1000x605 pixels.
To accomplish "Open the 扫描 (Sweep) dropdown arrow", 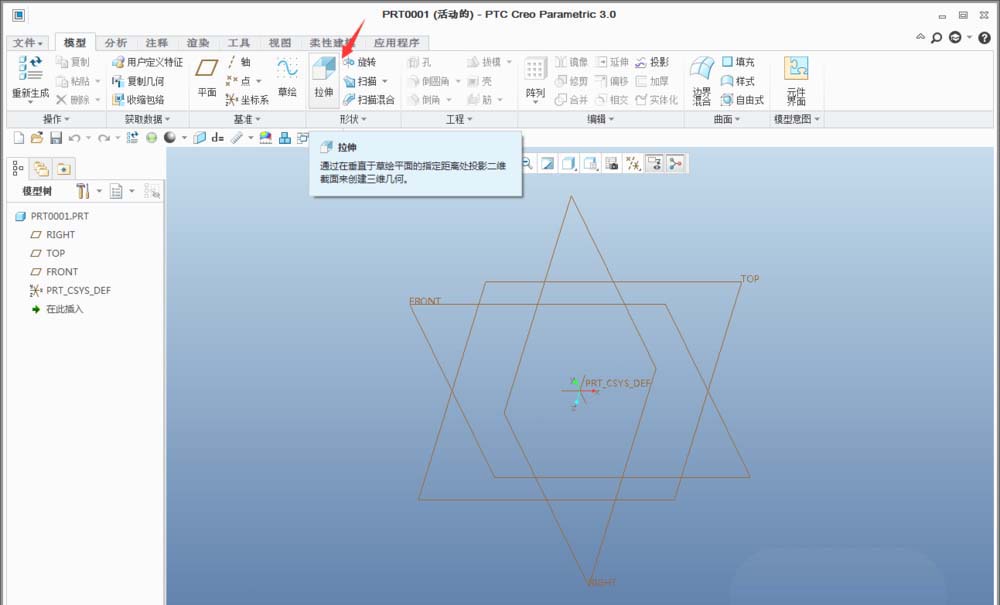I will click(385, 82).
